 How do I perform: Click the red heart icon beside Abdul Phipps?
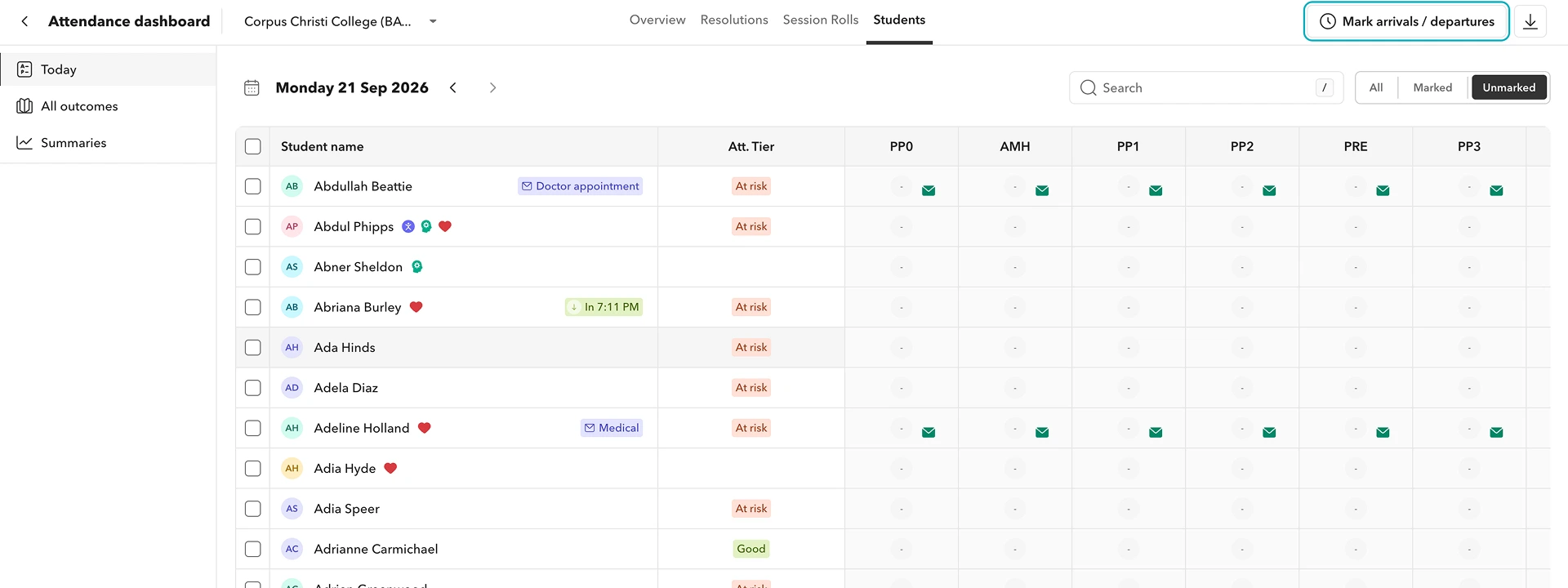click(445, 226)
